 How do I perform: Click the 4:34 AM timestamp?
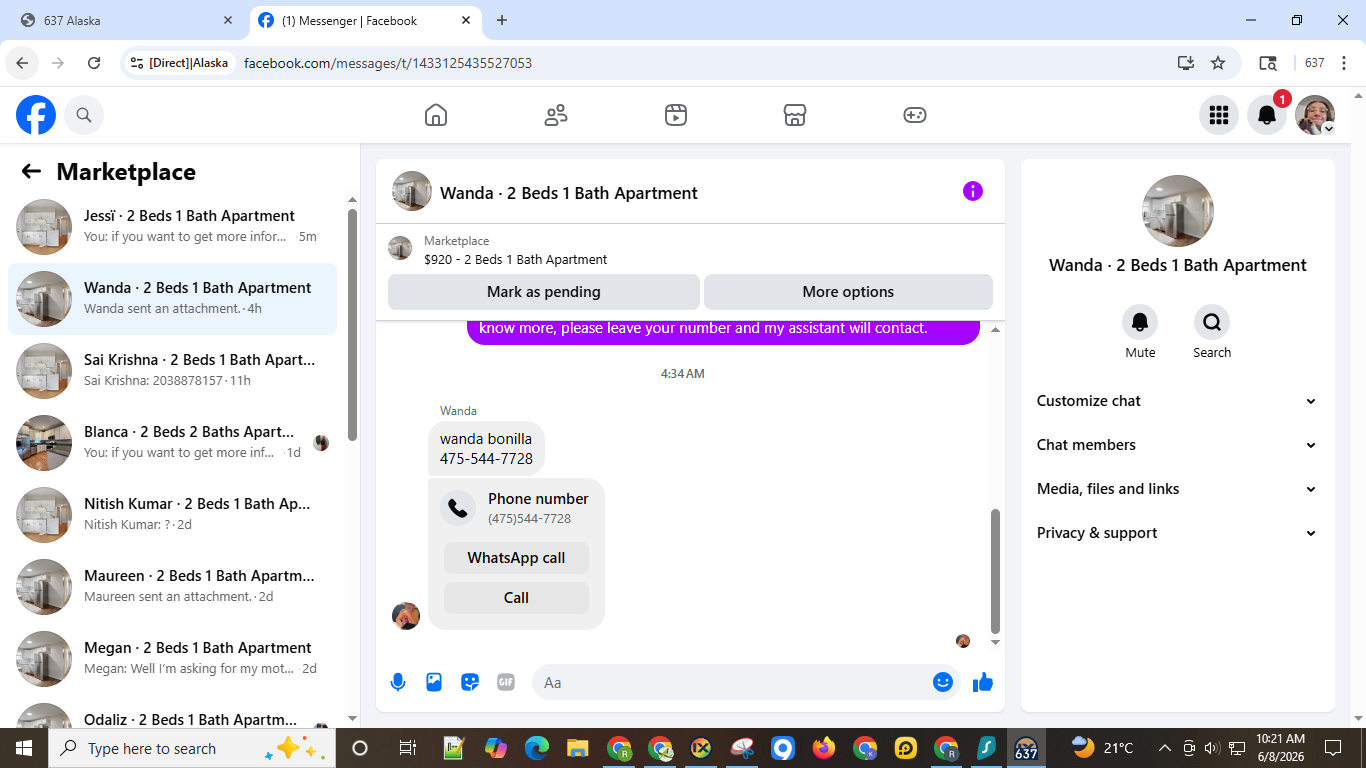[x=682, y=374]
